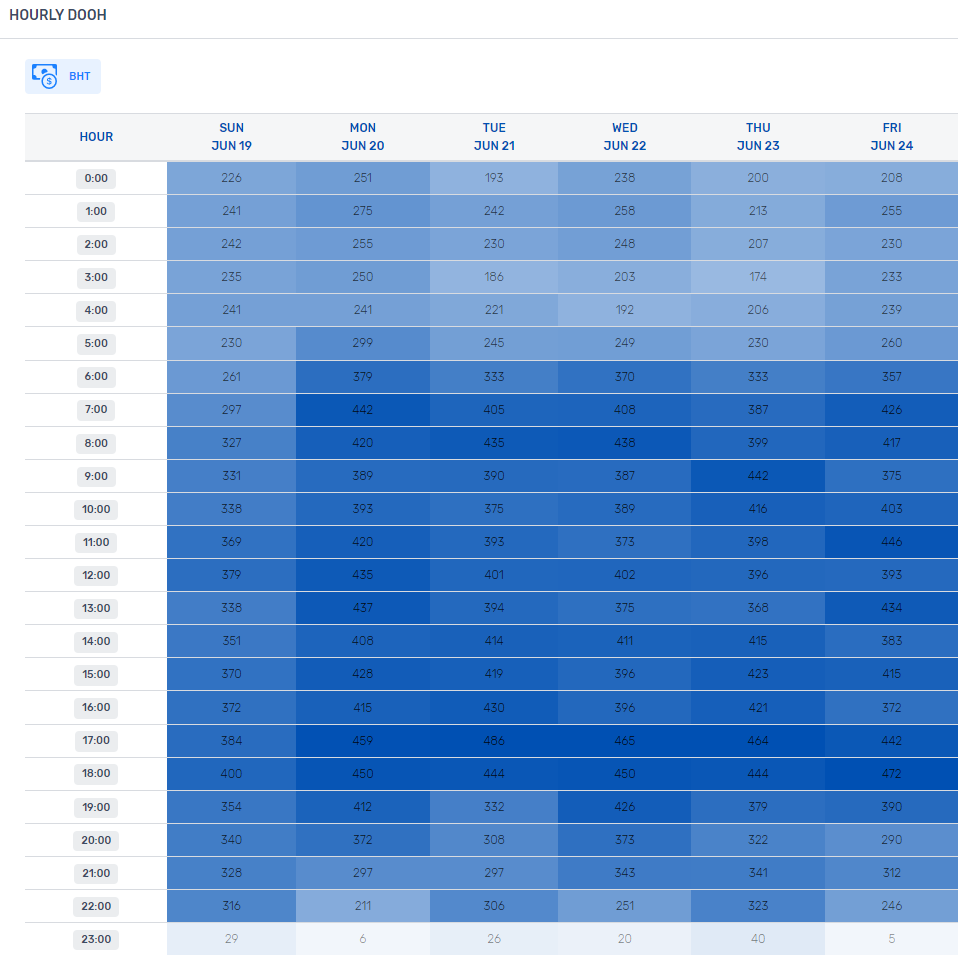
Task: Click the Wednesday 17:00 cell showing 465
Action: click(624, 740)
